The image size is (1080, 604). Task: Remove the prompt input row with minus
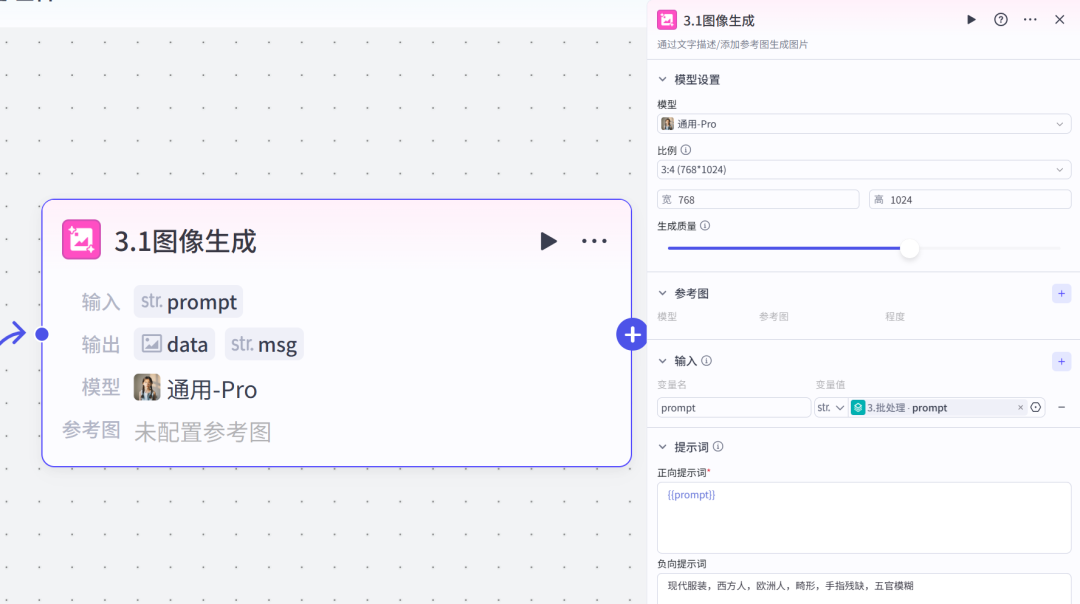[x=1061, y=408]
